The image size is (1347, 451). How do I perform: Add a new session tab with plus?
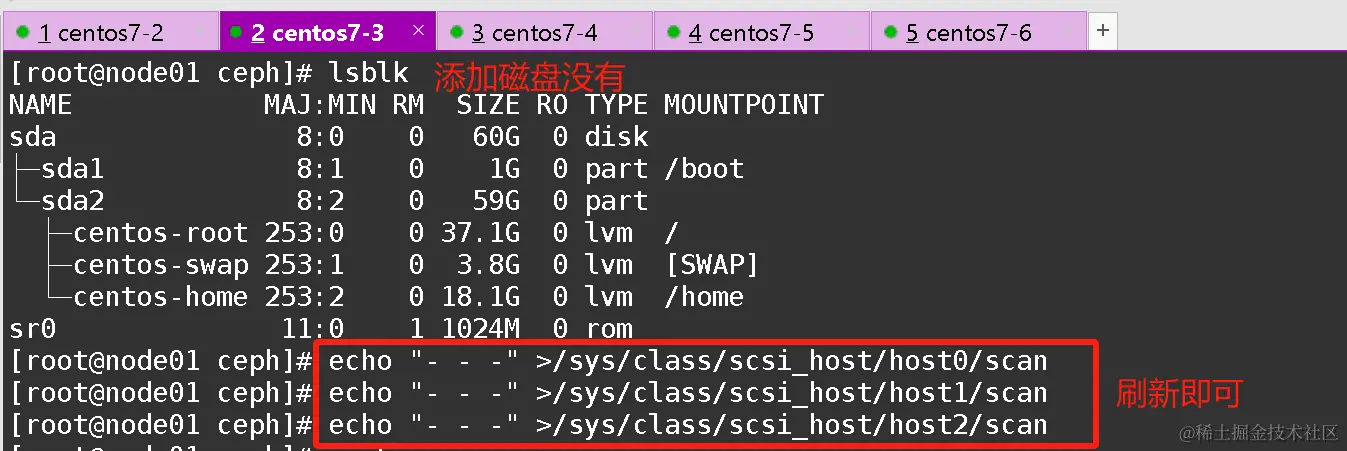pos(1102,31)
